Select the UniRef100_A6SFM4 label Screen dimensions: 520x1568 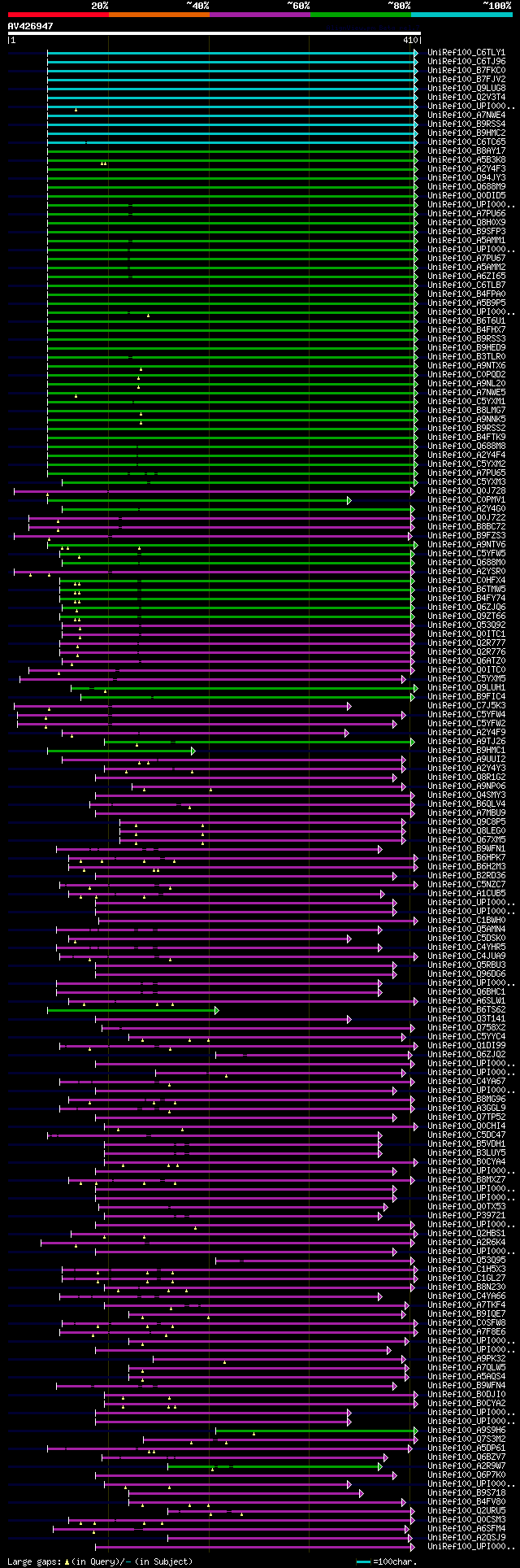click(466, 1528)
